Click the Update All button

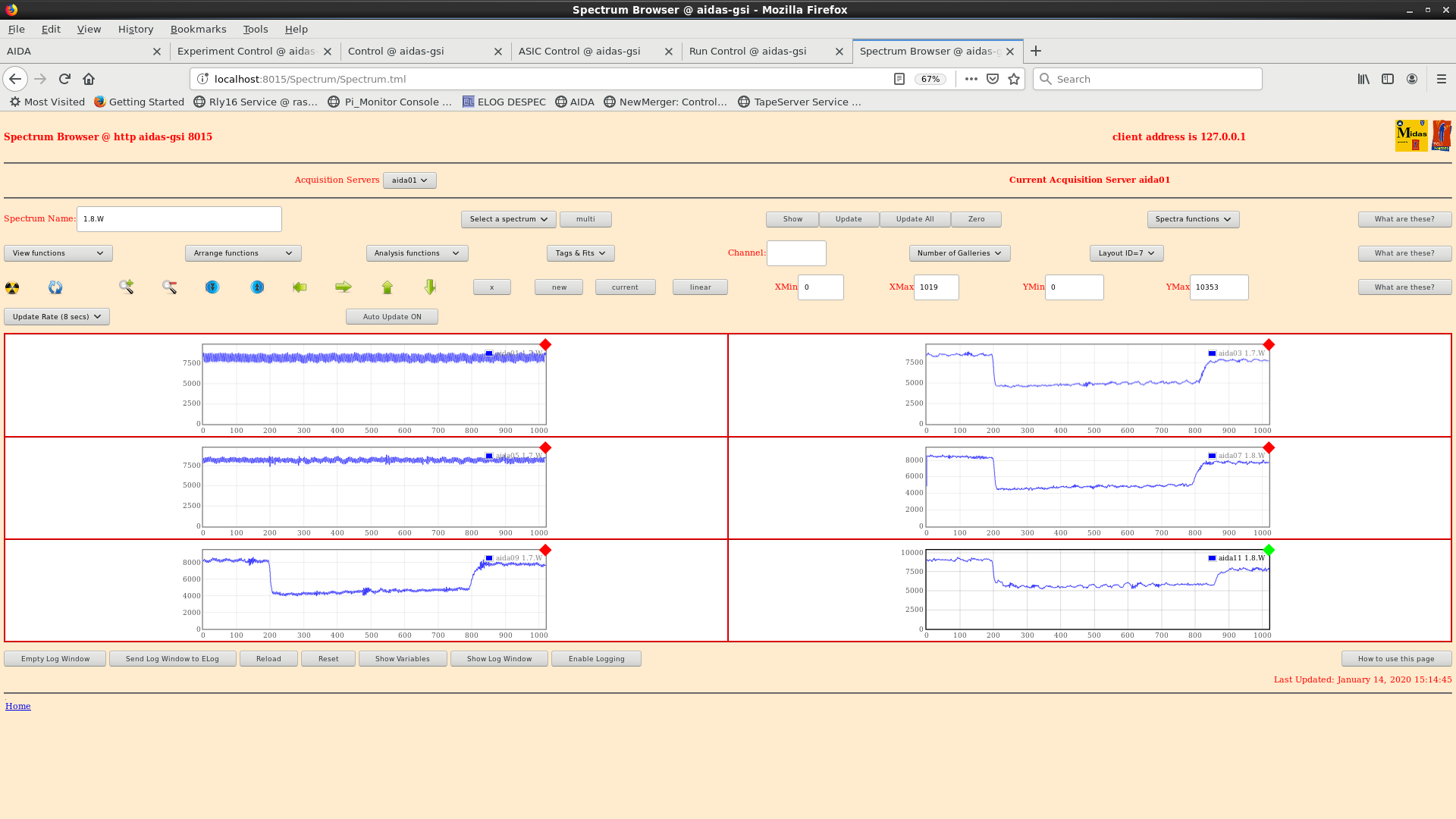(x=915, y=219)
